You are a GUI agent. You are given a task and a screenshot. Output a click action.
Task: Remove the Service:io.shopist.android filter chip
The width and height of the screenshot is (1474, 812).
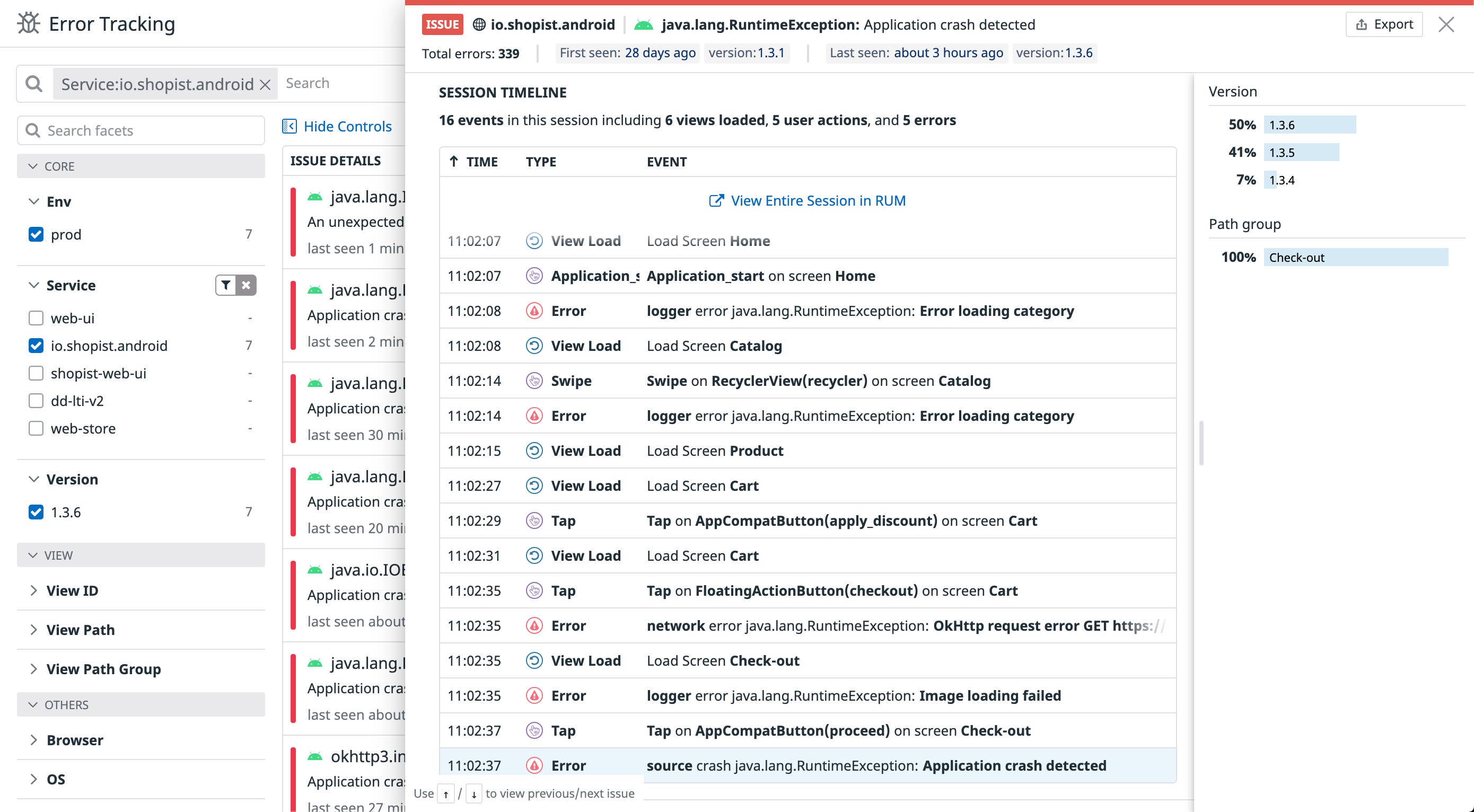click(265, 84)
